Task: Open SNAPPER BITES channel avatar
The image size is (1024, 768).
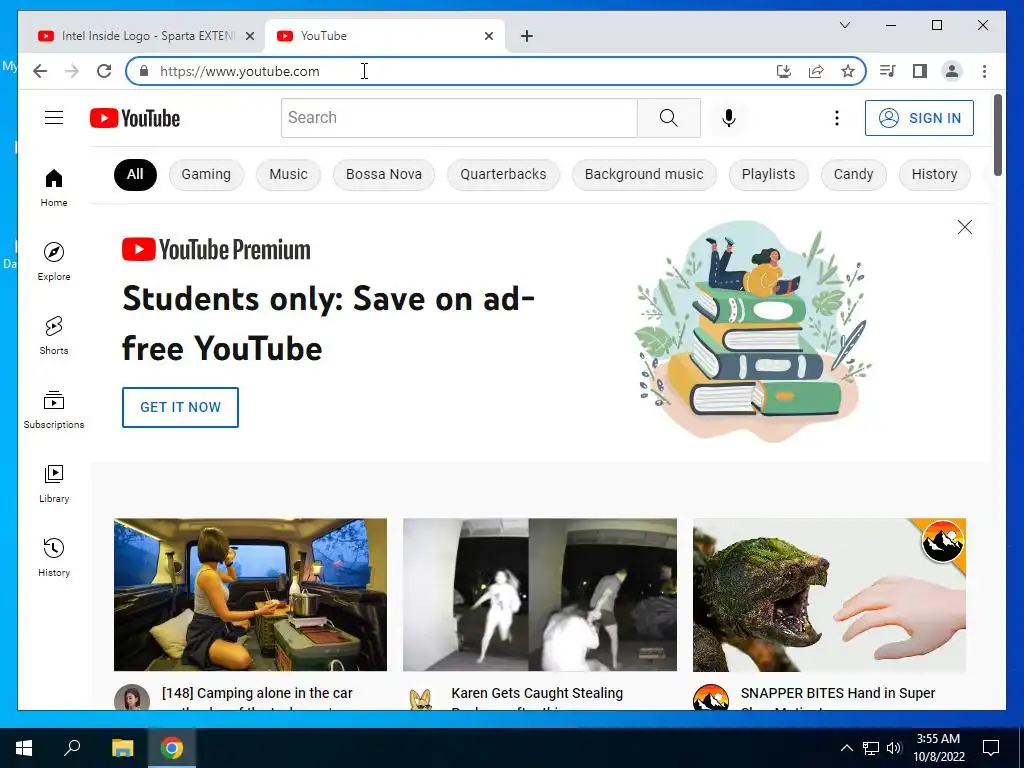Action: tap(711, 697)
